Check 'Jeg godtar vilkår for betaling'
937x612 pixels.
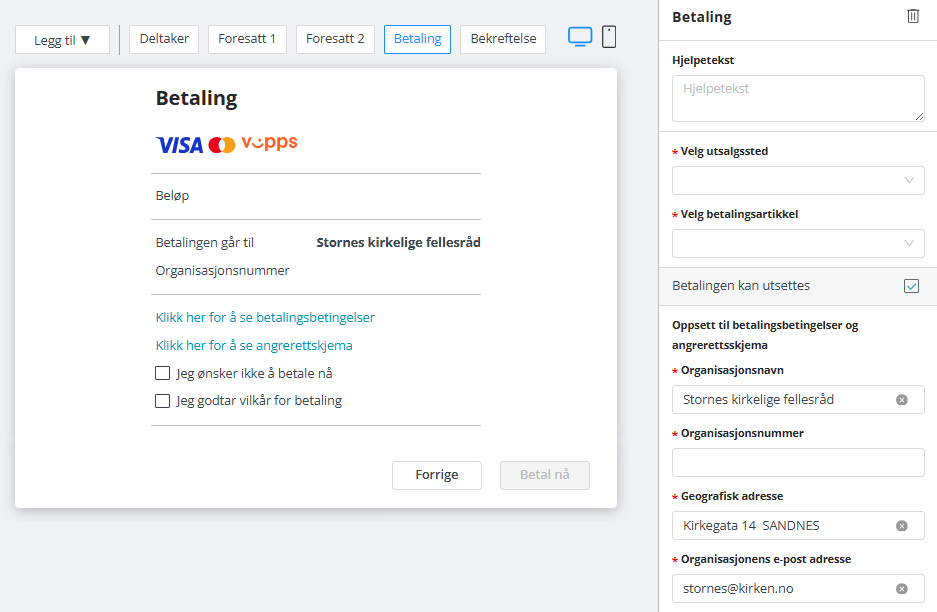pyautogui.click(x=163, y=401)
